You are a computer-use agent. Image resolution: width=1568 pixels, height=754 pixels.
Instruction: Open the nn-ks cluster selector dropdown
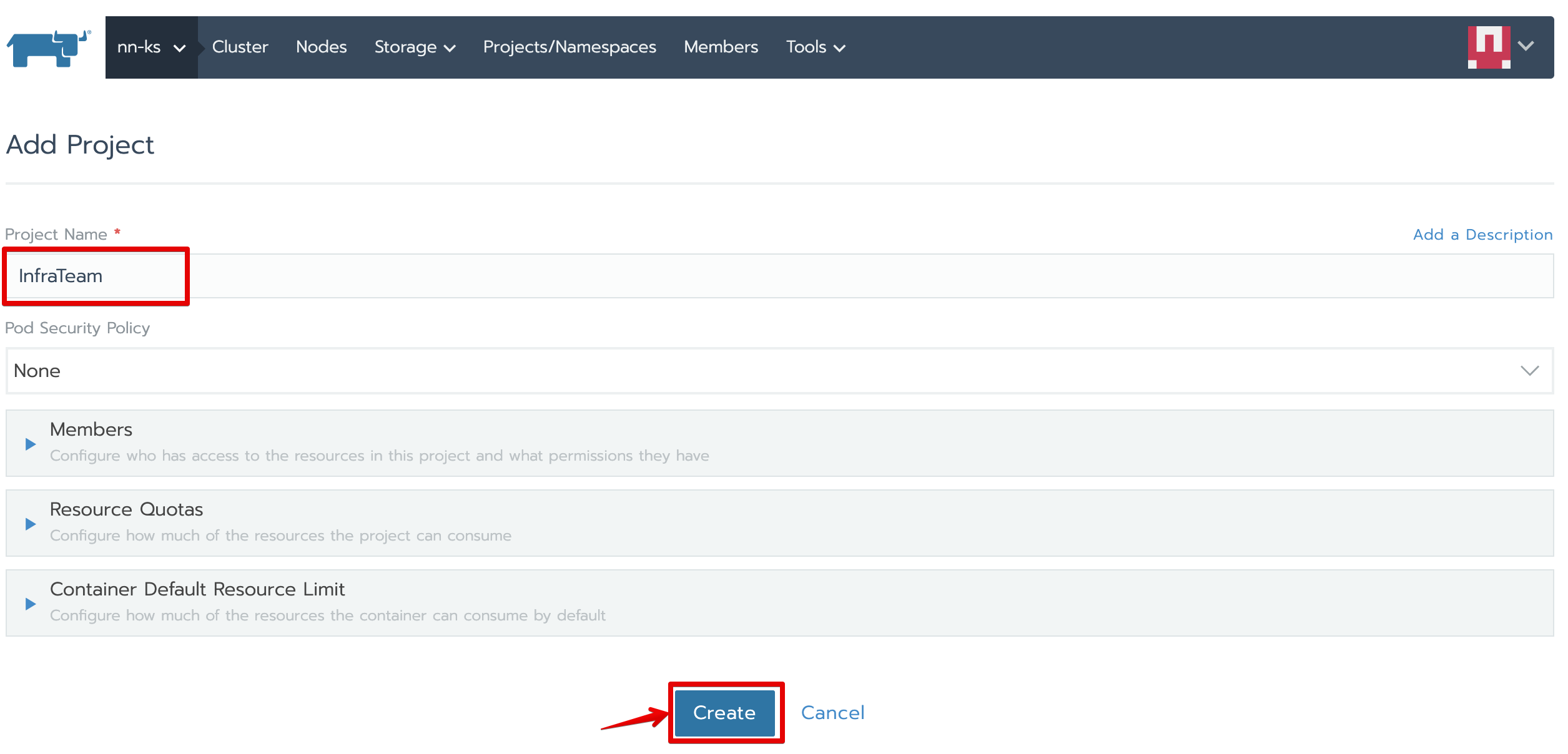[151, 47]
